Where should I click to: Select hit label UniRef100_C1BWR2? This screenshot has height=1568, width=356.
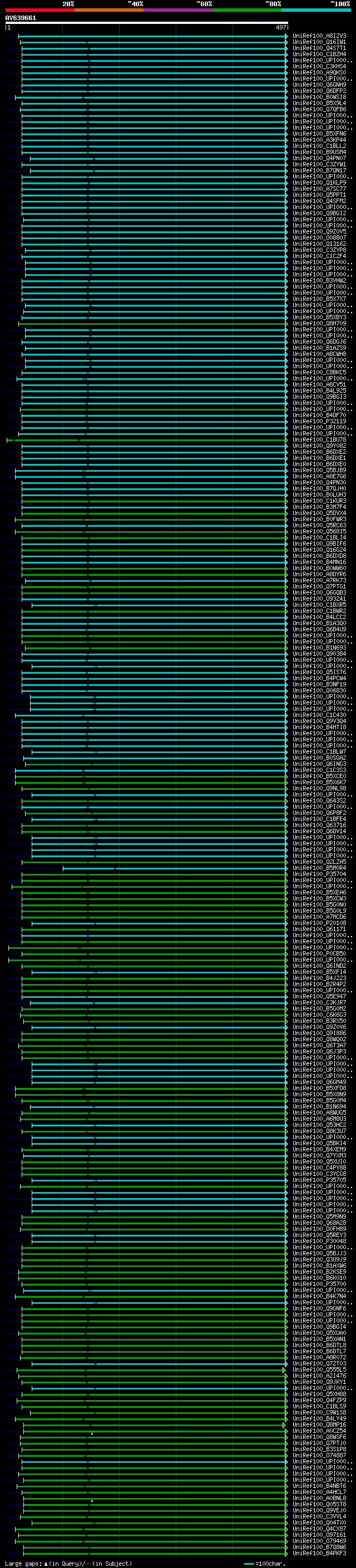319,611
